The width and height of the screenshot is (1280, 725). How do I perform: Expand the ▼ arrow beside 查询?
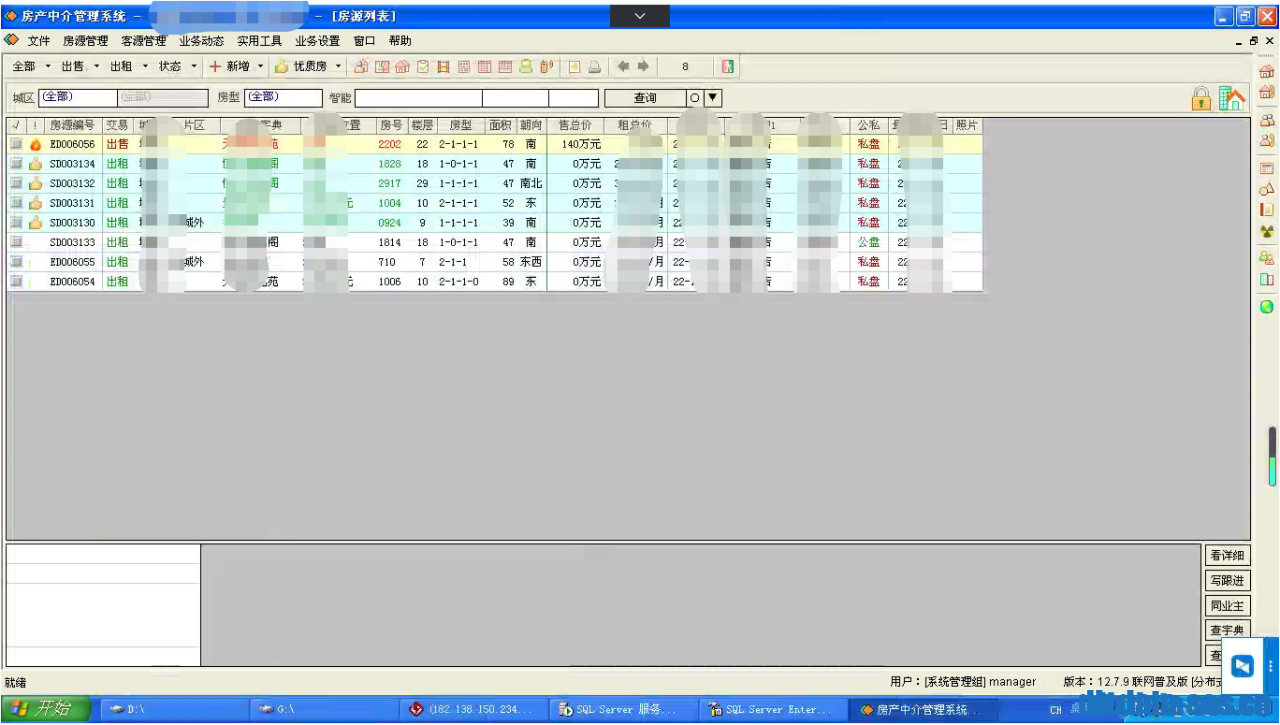[x=713, y=98]
